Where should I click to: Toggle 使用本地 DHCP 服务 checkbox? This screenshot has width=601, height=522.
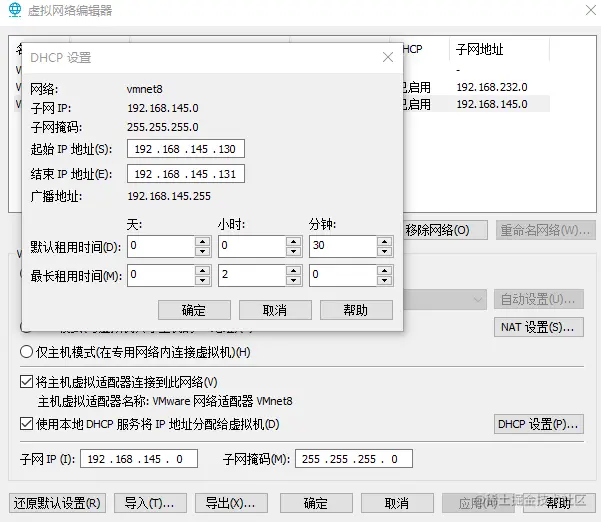pos(26,424)
